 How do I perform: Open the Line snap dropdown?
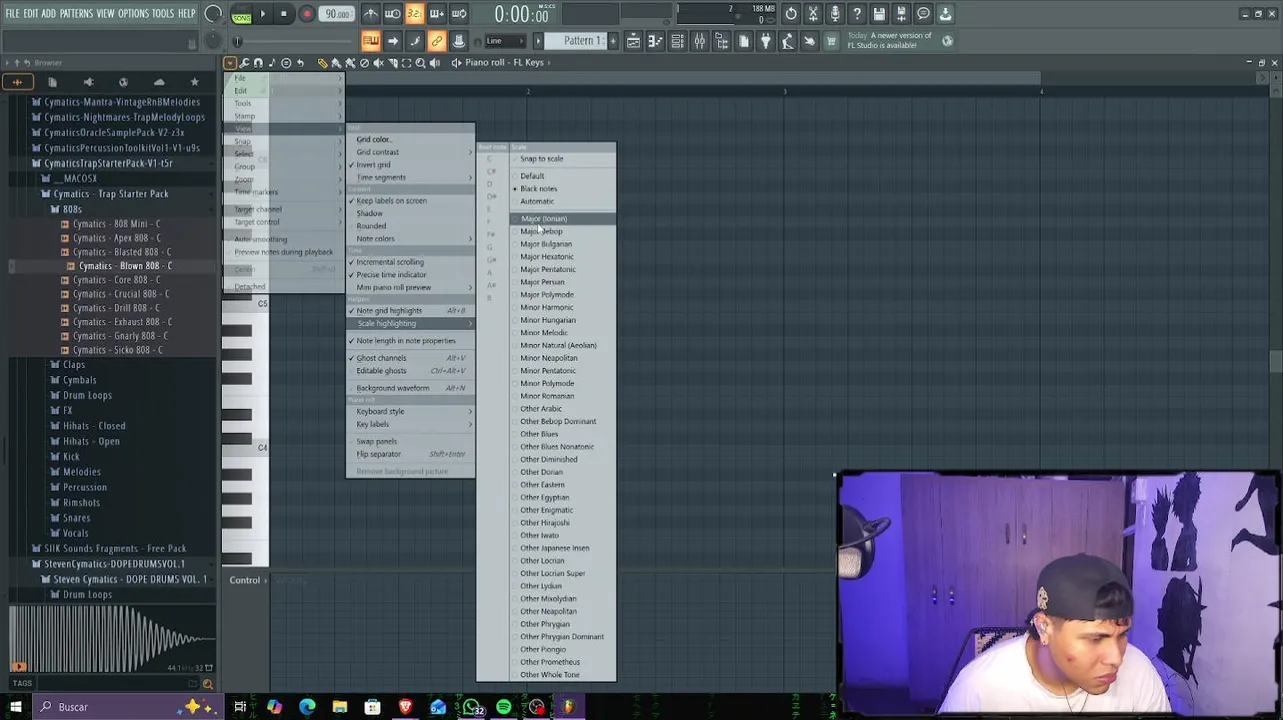click(505, 41)
